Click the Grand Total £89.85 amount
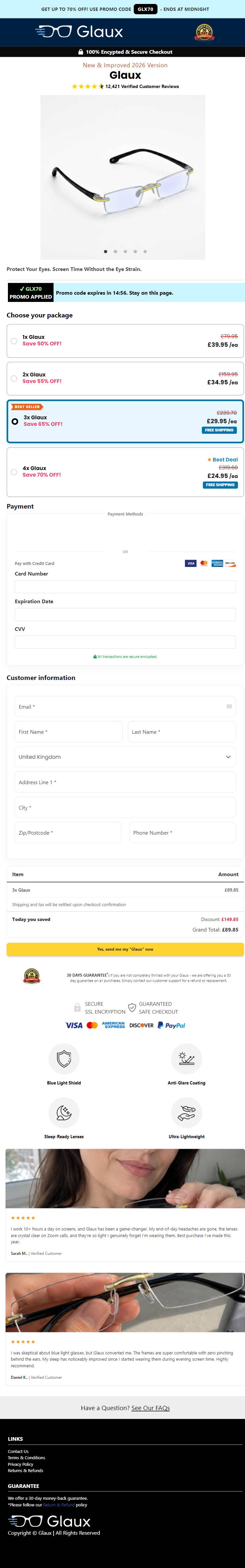The image size is (245, 1568). (x=230, y=930)
